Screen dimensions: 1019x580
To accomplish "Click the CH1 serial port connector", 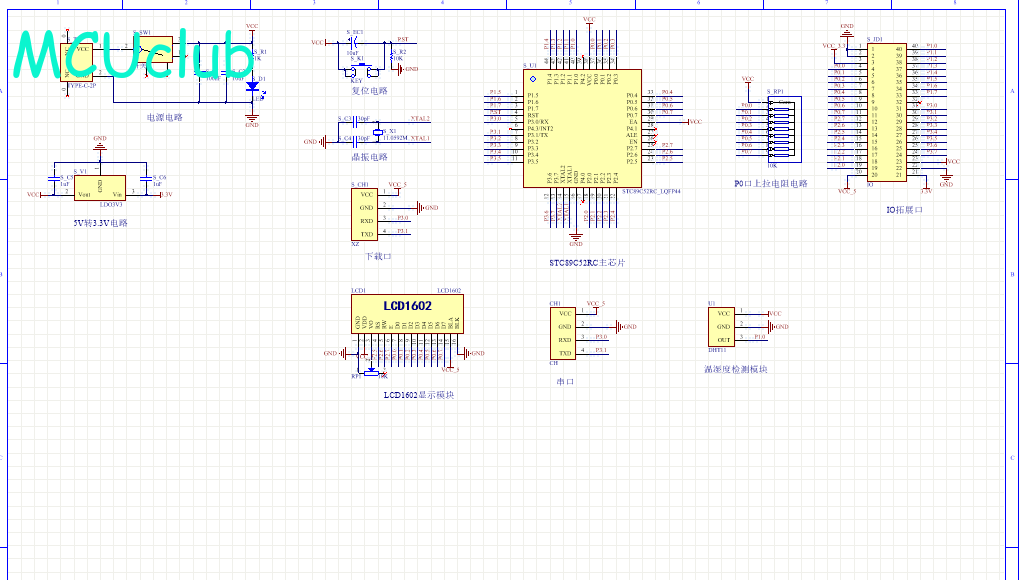I will point(563,333).
